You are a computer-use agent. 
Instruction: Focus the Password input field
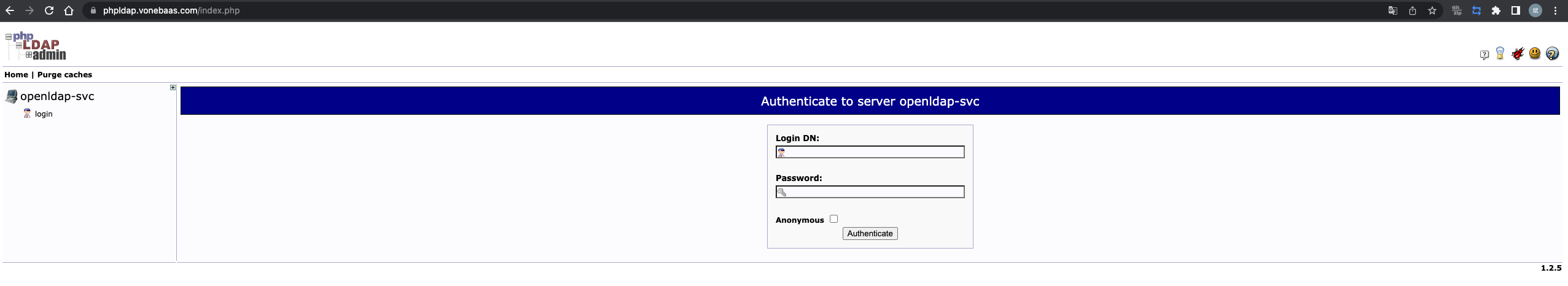click(x=870, y=191)
